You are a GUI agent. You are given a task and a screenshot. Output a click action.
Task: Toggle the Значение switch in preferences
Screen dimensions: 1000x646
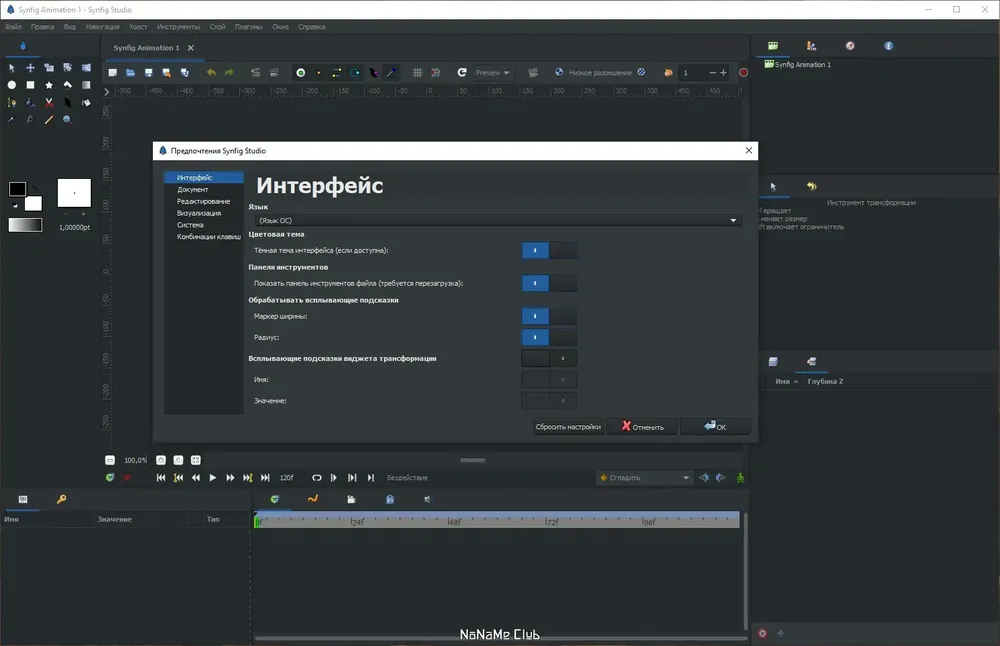[x=549, y=400]
